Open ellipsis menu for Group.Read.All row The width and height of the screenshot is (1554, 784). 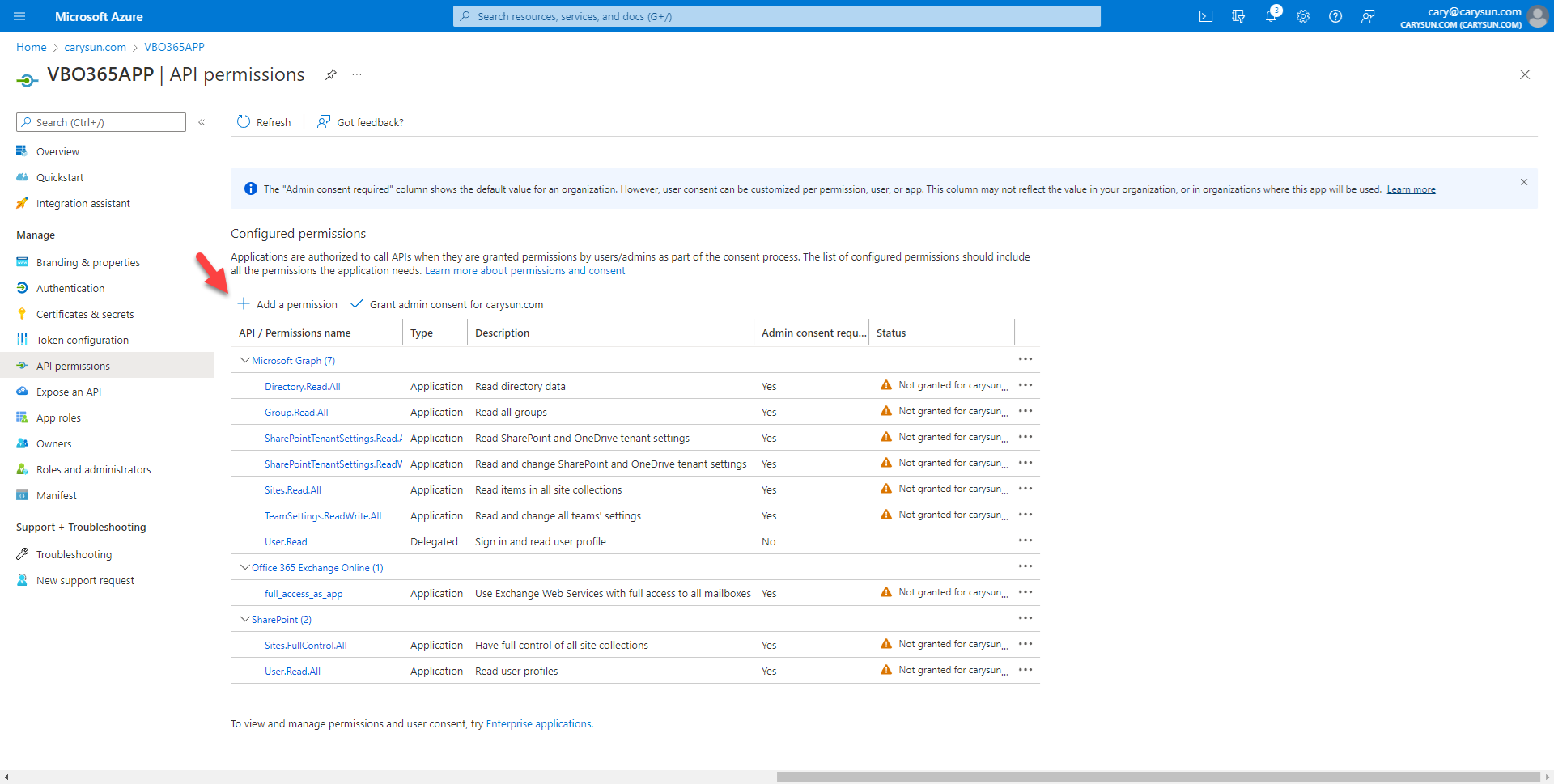(x=1025, y=411)
